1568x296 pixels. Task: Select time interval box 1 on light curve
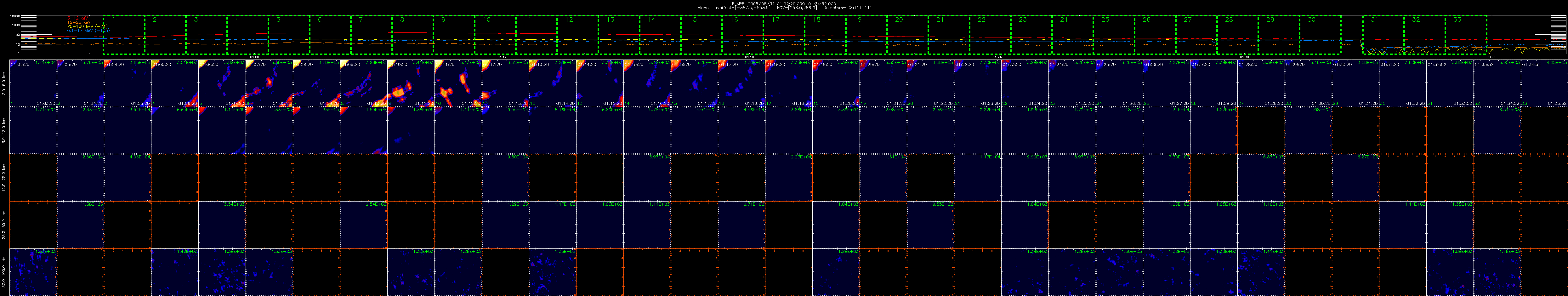(x=124, y=35)
